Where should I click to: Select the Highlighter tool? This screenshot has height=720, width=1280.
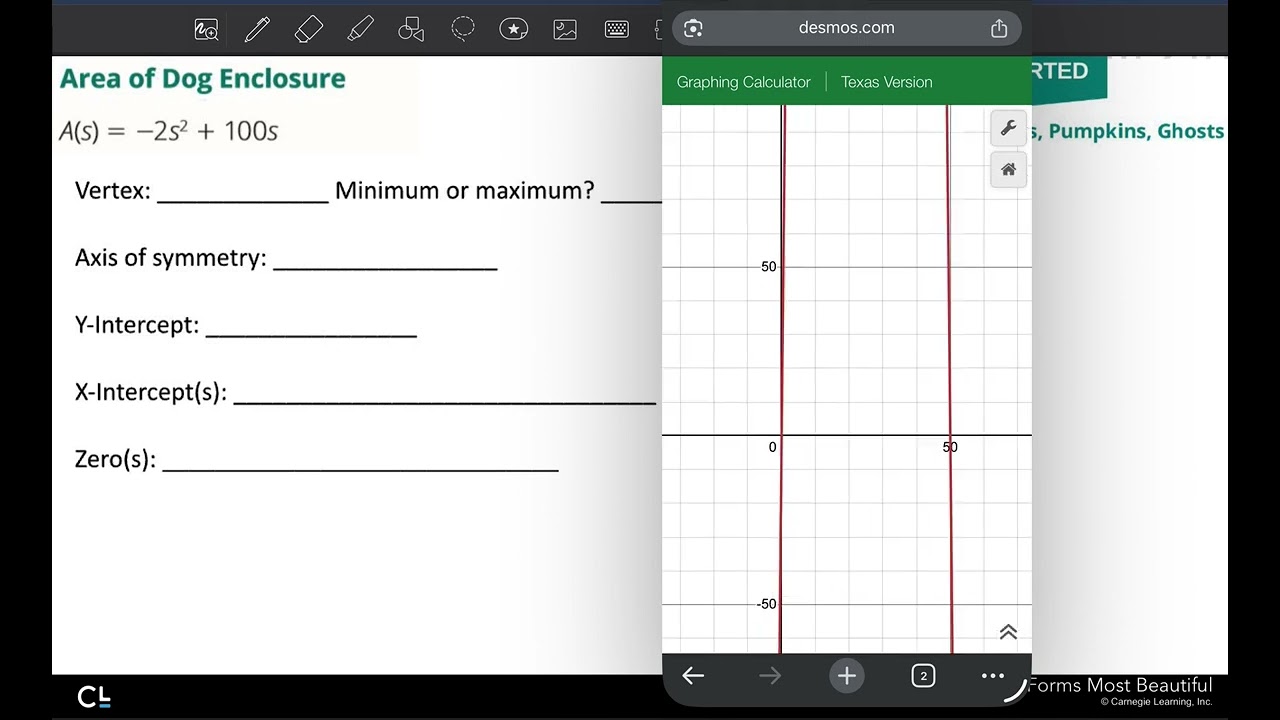(x=360, y=29)
